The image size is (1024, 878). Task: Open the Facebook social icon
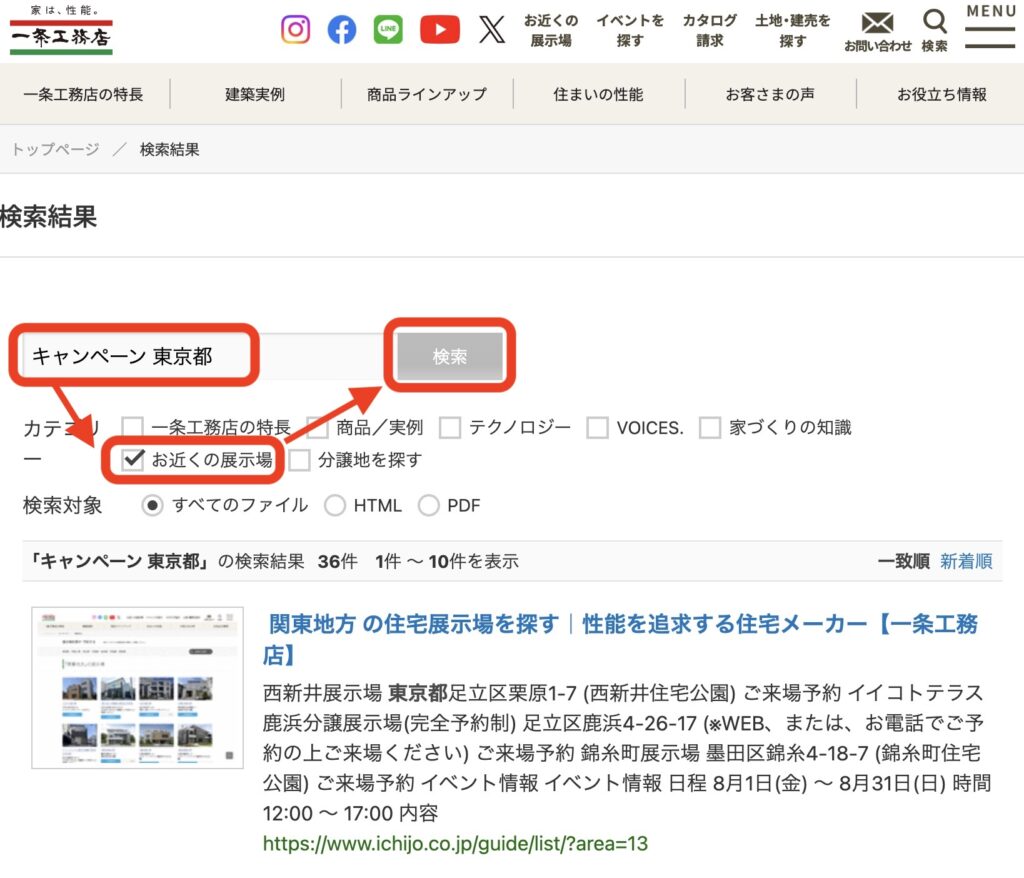point(342,29)
